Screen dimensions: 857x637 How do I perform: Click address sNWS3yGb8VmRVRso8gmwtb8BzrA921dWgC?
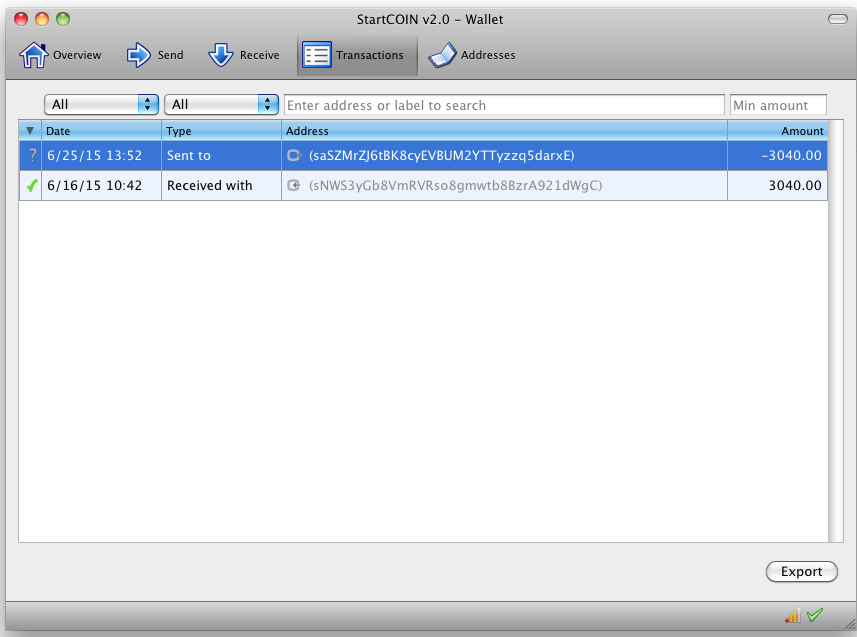click(455, 186)
